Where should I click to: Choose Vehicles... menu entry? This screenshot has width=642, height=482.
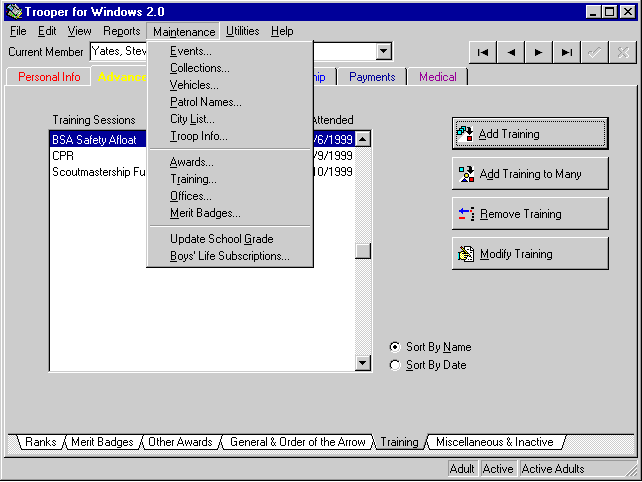[230, 85]
